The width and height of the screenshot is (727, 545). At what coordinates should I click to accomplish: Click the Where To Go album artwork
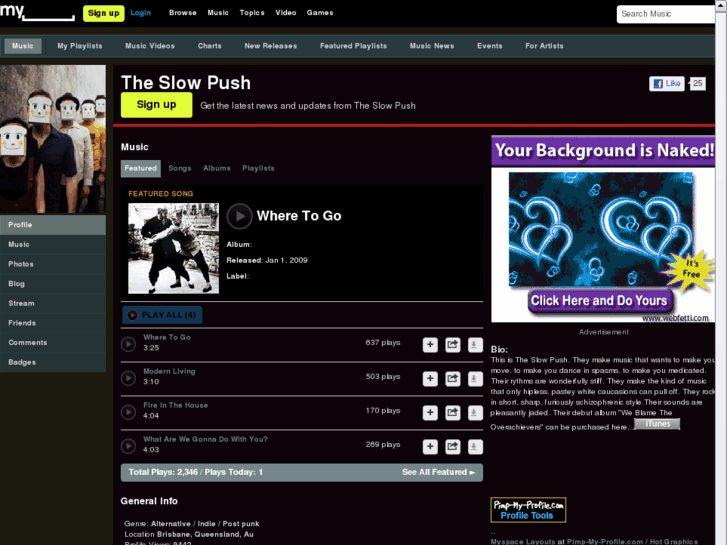click(173, 248)
